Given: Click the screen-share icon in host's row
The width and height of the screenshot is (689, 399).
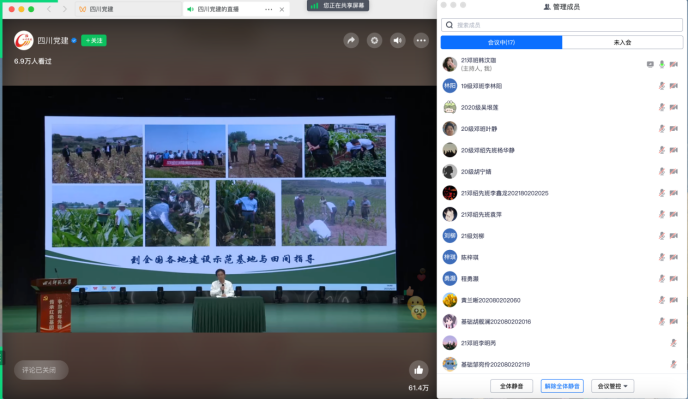Looking at the screenshot, I should tap(650, 64).
